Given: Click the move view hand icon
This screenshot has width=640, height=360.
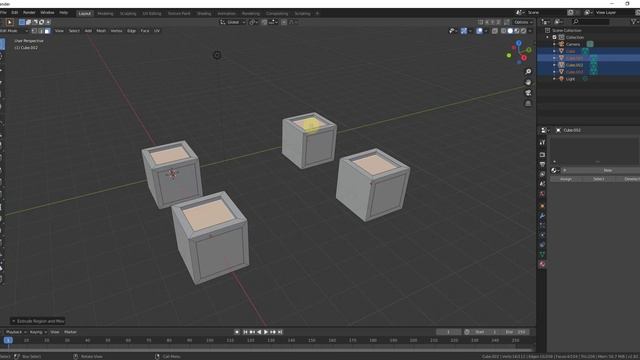Looking at the screenshot, I should tap(528, 82).
